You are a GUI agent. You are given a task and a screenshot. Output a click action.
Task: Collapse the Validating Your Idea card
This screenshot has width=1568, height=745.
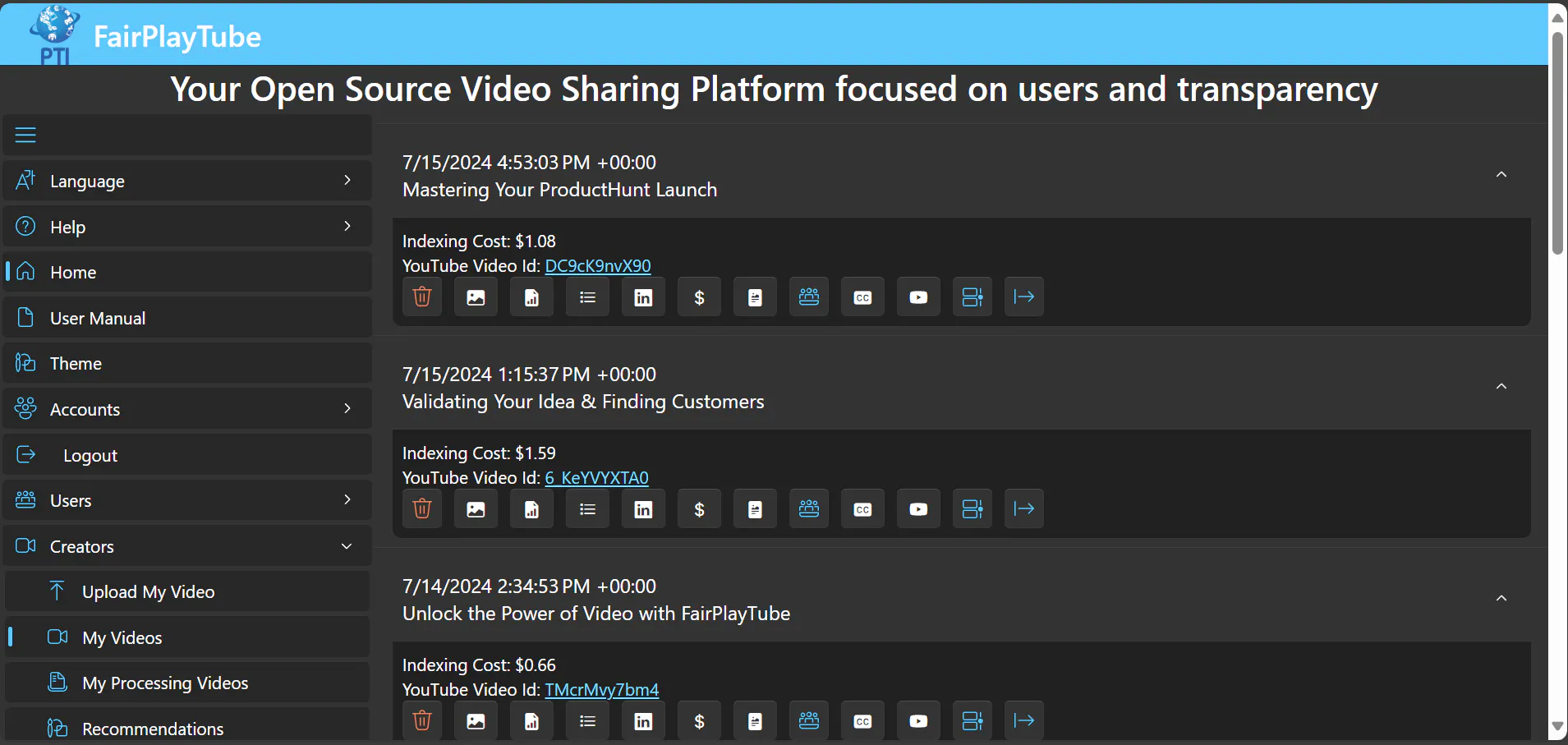click(x=1501, y=386)
